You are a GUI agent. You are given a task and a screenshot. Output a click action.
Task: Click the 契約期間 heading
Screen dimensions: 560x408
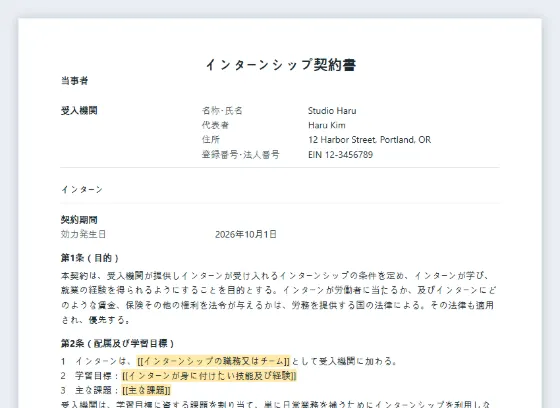coord(79,220)
